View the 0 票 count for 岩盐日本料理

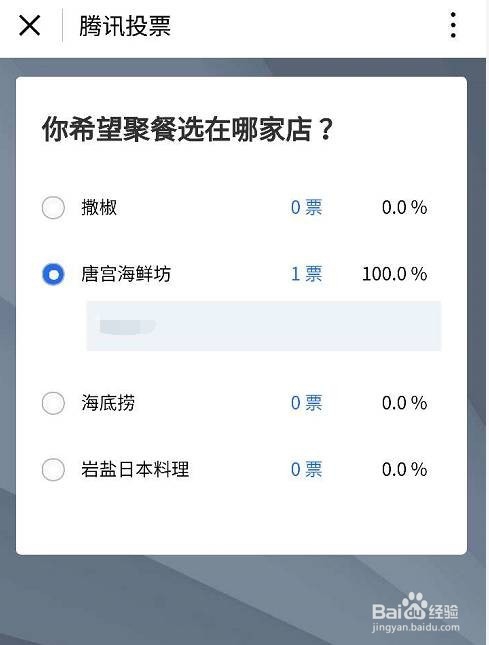[306, 469]
